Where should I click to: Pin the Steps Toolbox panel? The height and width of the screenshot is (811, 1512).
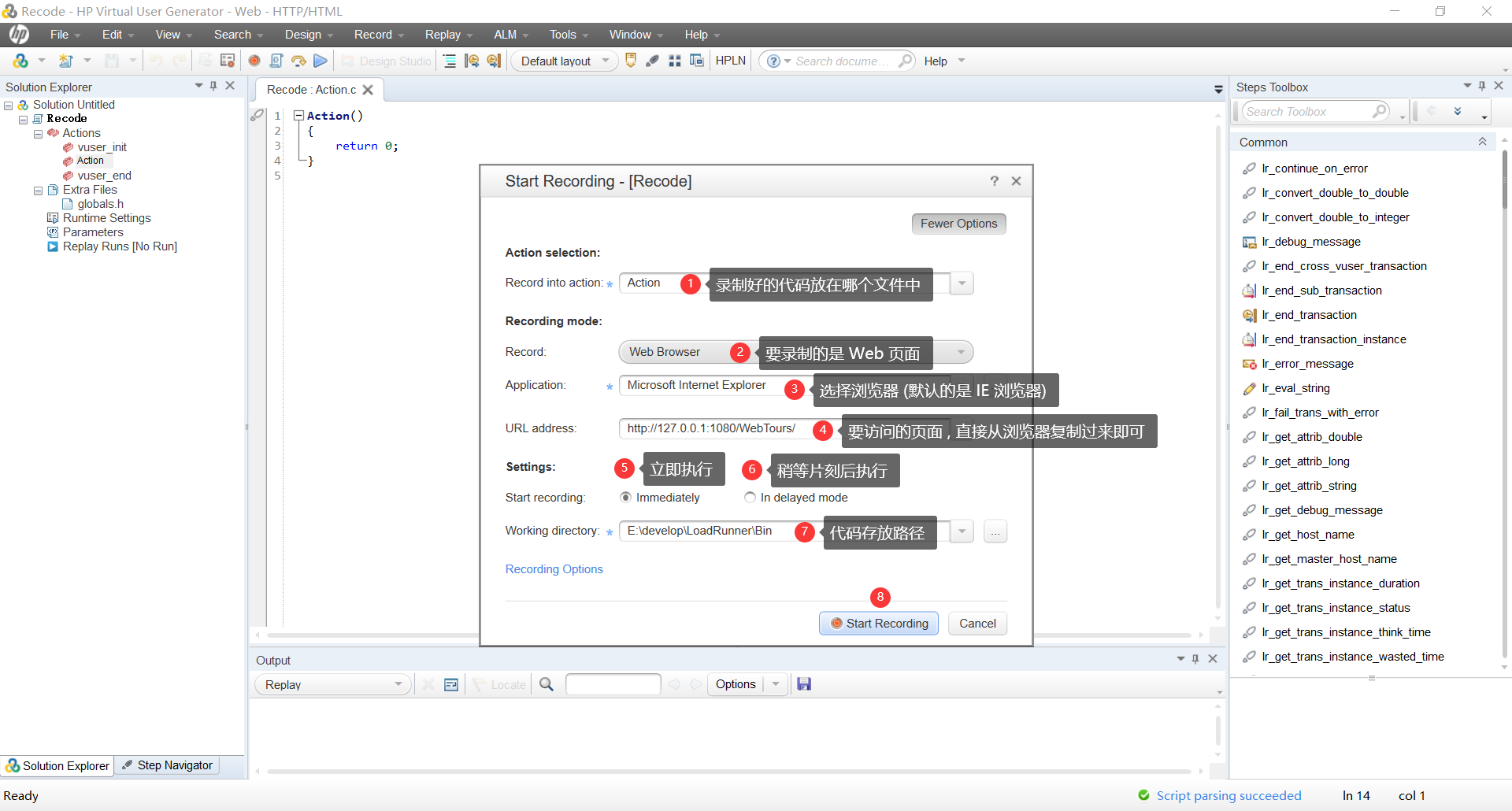tap(1482, 86)
